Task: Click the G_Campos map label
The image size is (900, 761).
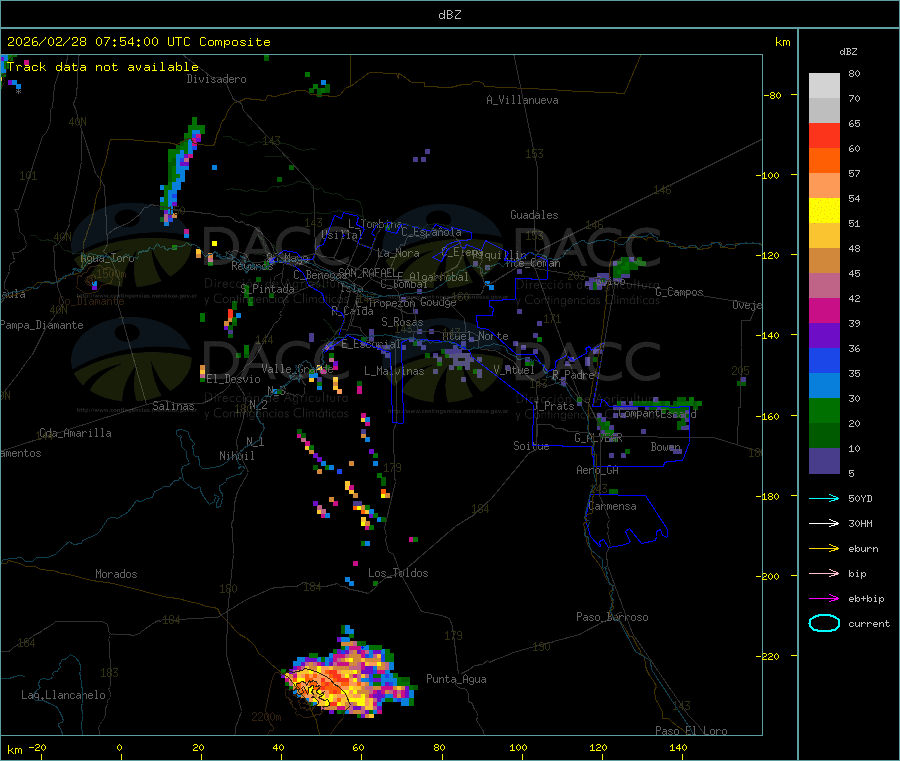Action: (680, 292)
